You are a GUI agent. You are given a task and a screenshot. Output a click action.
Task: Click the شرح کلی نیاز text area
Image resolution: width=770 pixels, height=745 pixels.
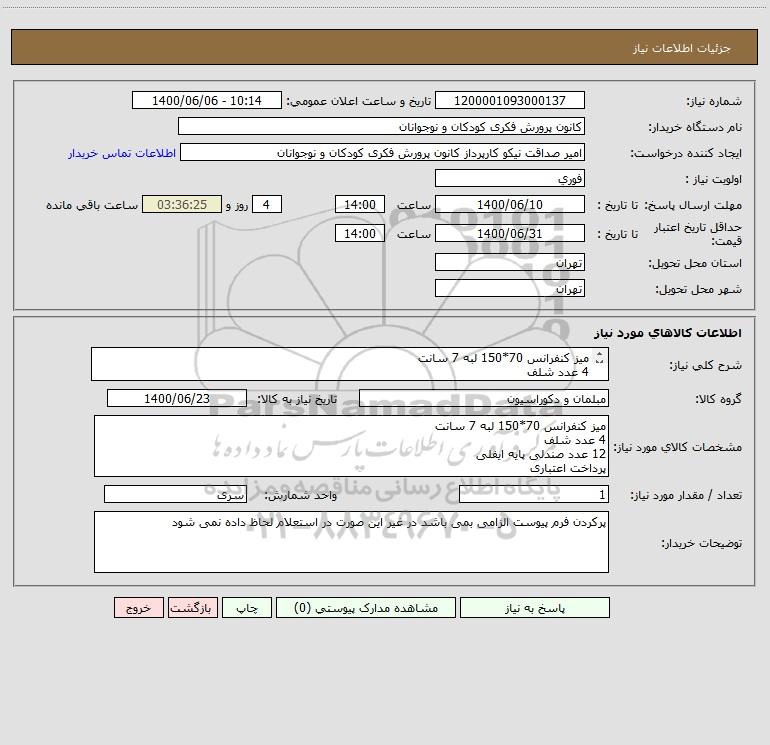point(350,364)
